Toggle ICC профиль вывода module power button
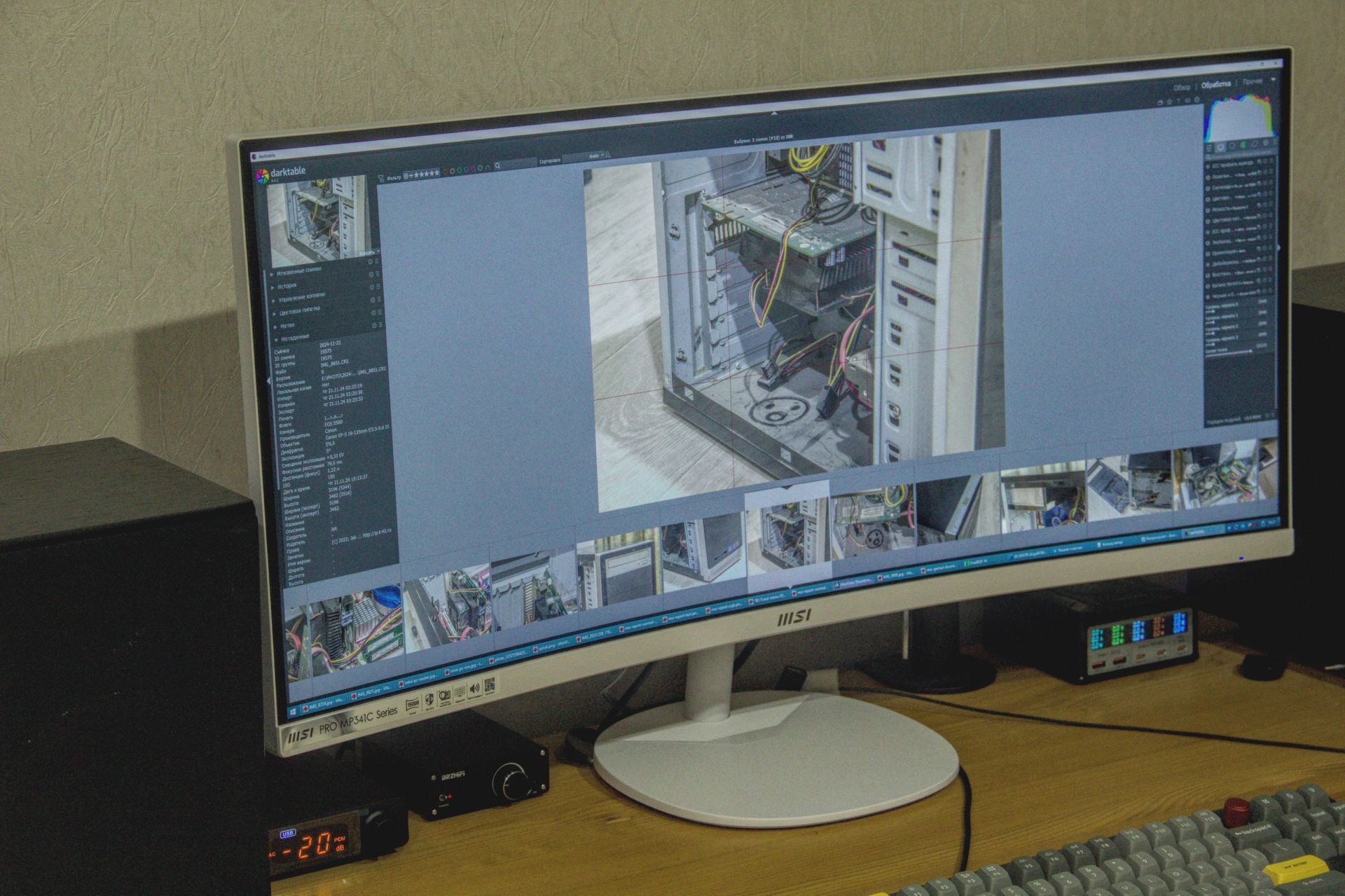Image resolution: width=1345 pixels, height=896 pixels. tap(1208, 166)
